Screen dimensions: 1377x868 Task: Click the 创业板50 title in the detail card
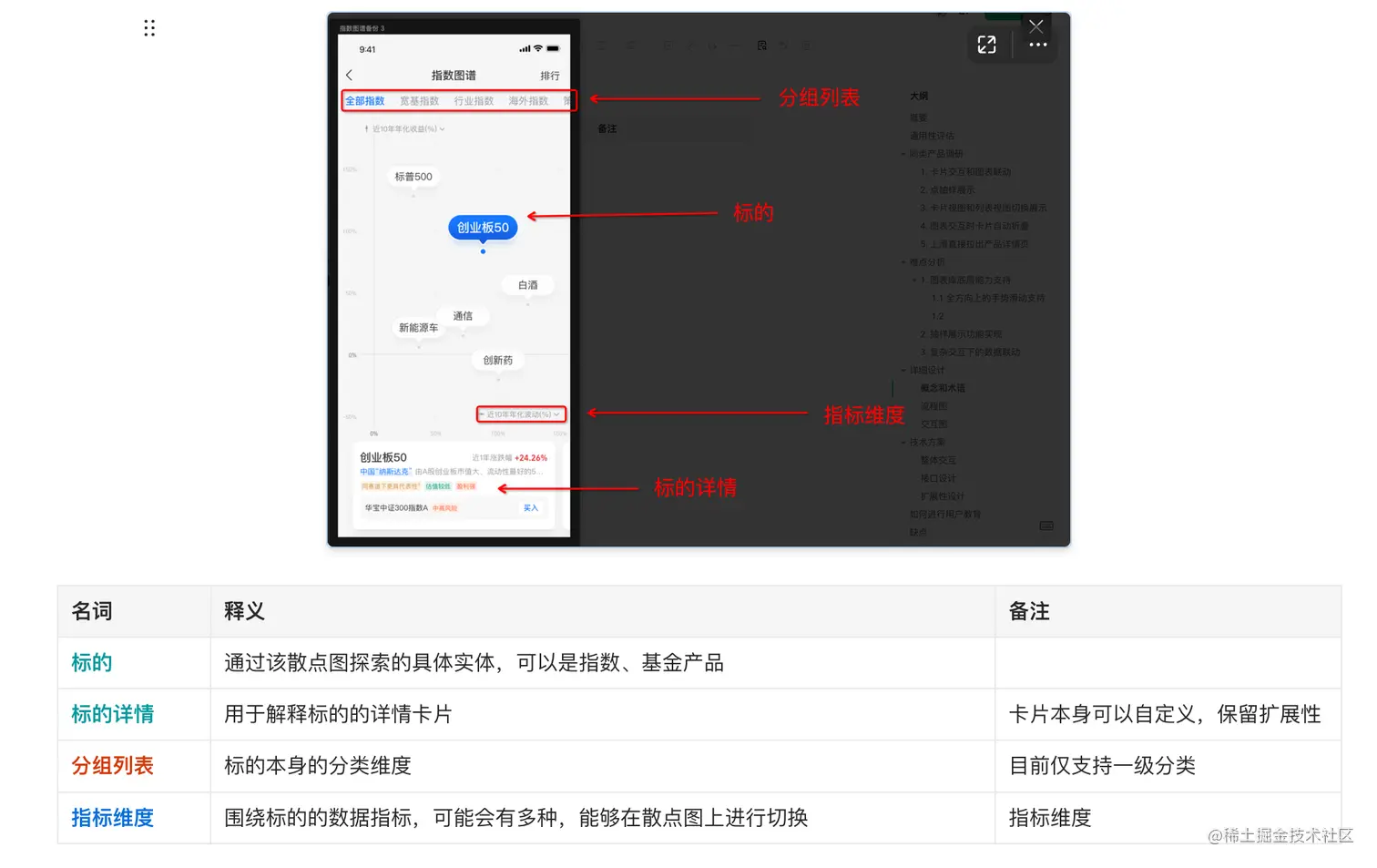point(383,457)
